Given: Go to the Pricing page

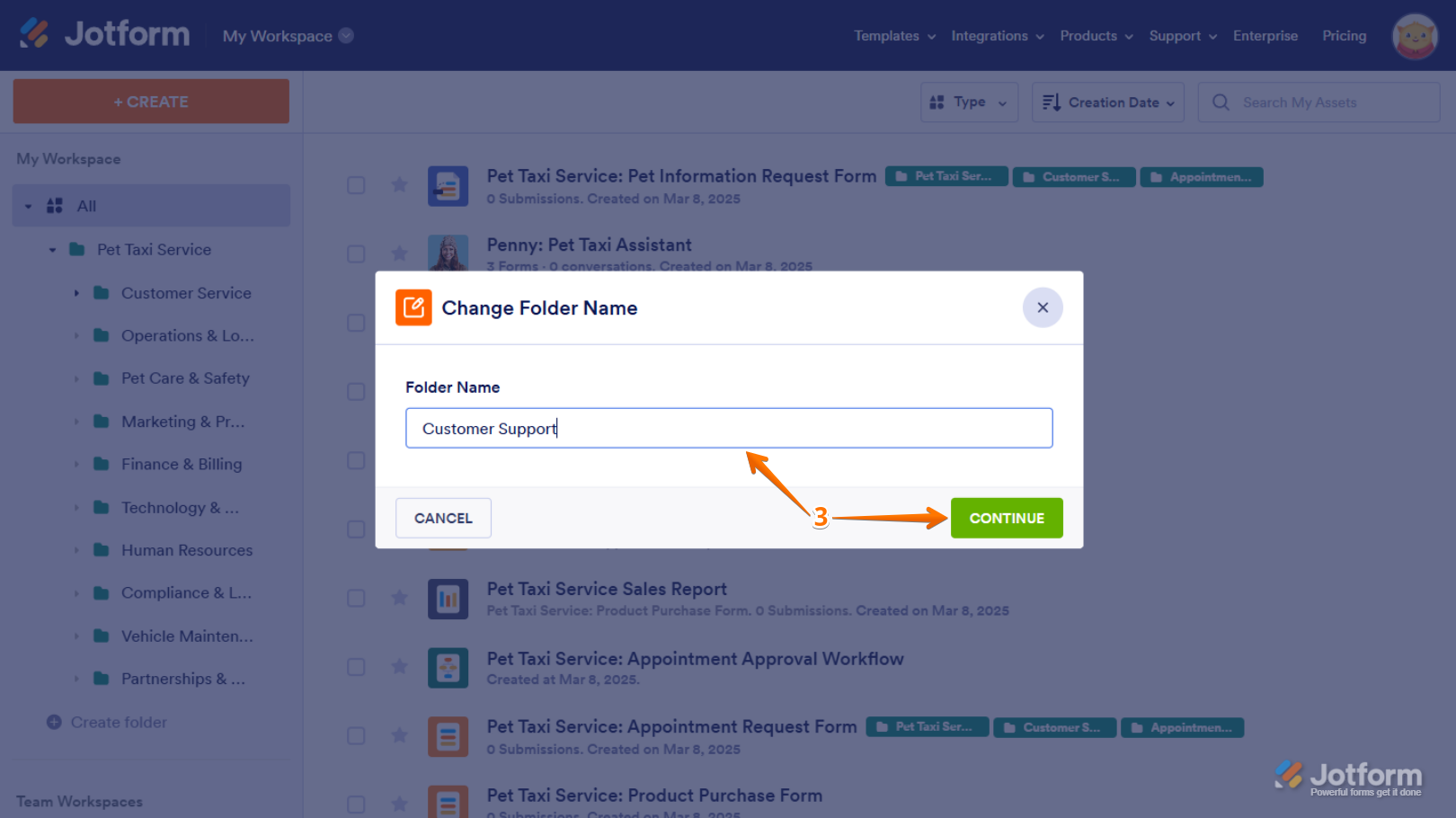Looking at the screenshot, I should coord(1344,36).
